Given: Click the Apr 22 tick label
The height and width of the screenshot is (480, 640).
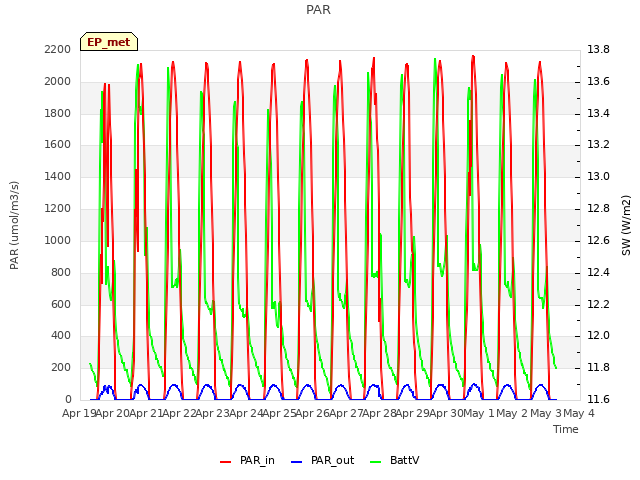Looking at the screenshot, I should click(x=179, y=413).
